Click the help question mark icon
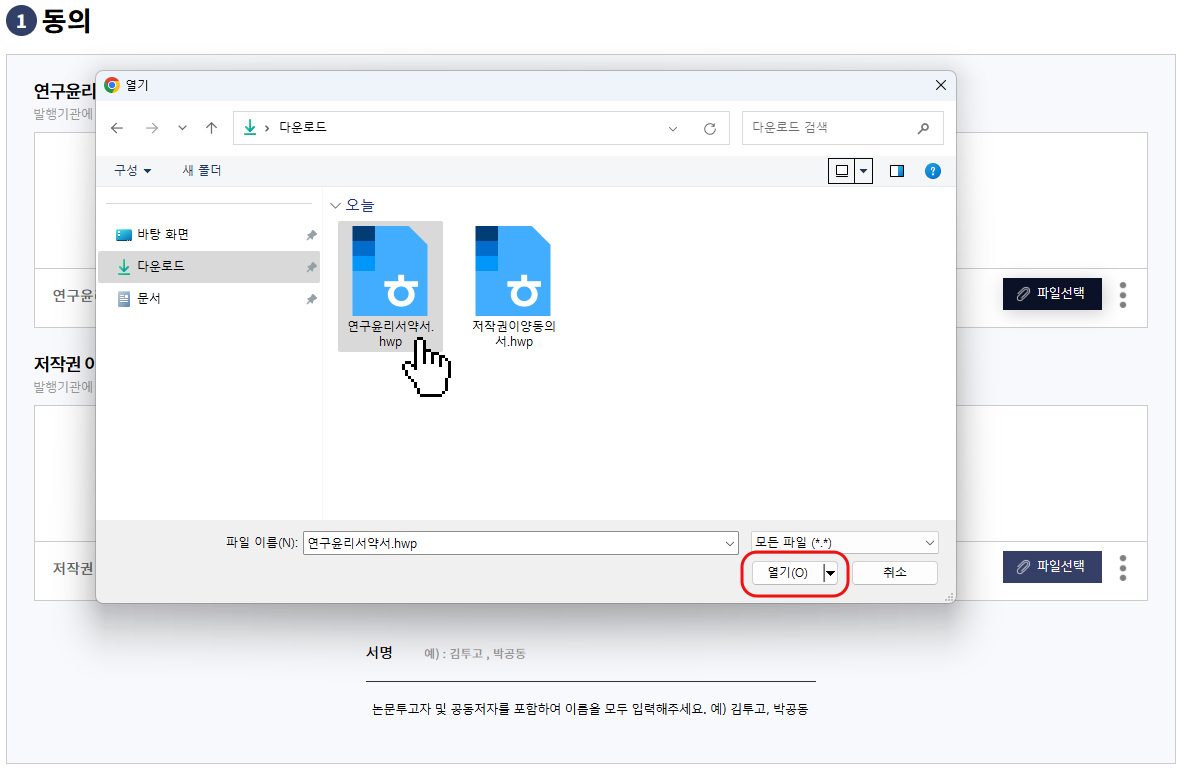 [933, 171]
